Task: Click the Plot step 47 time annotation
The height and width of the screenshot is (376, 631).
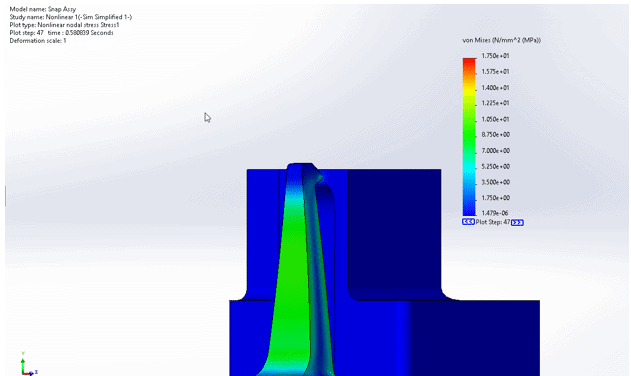Action: click(61, 33)
